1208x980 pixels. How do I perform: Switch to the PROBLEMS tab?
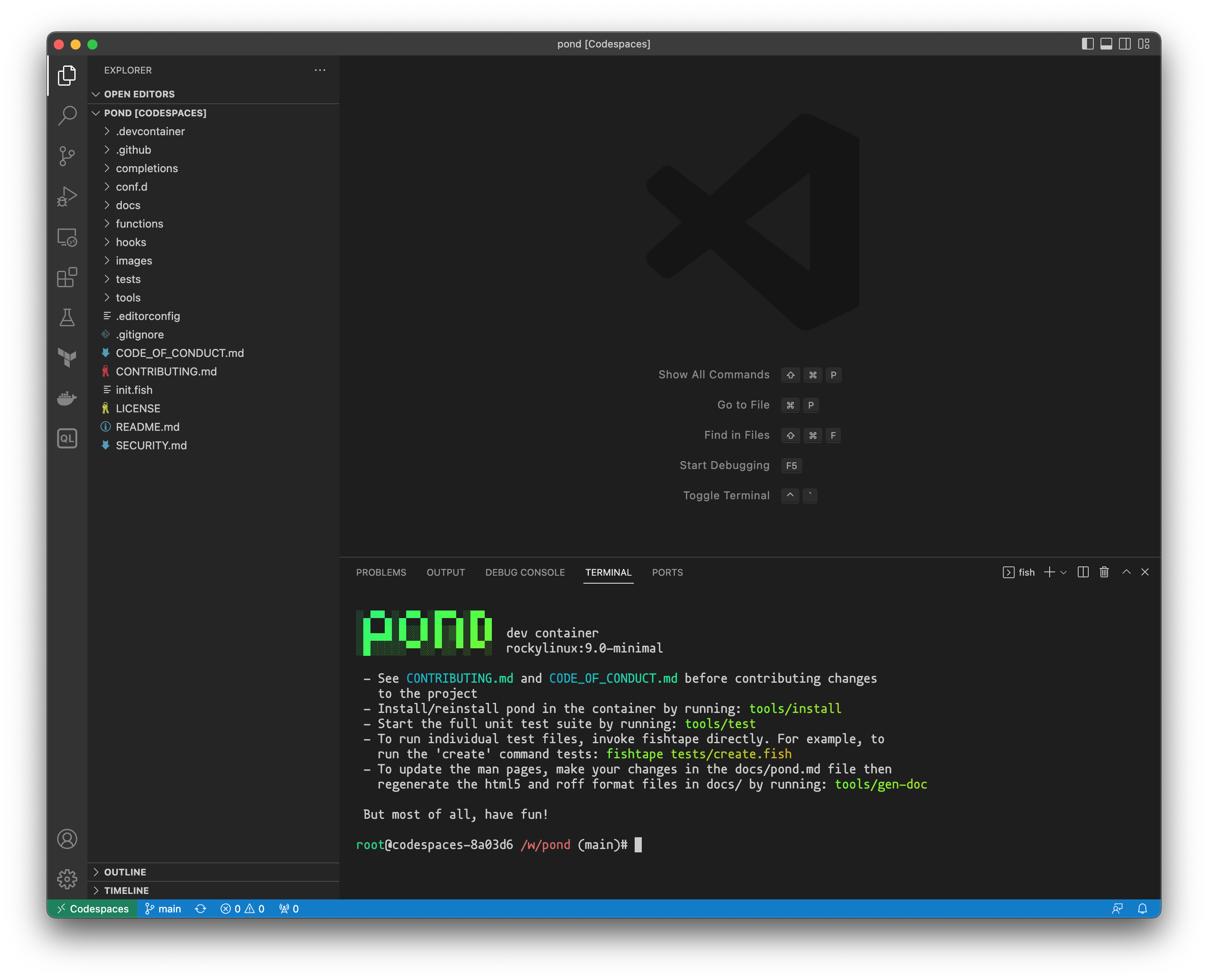click(x=381, y=572)
